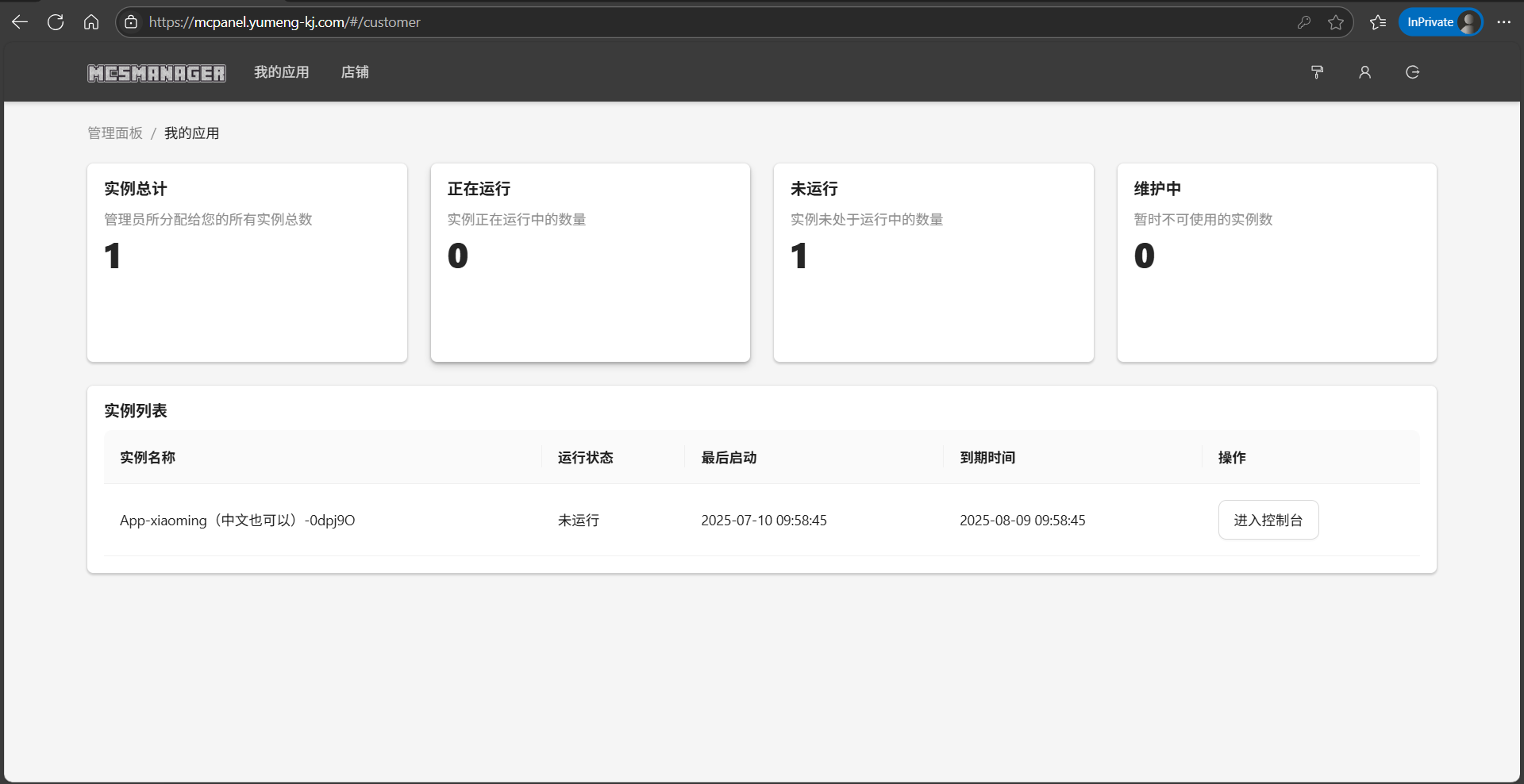Select the 正在运行 statistics card
1524x784 pixels.
tap(590, 263)
